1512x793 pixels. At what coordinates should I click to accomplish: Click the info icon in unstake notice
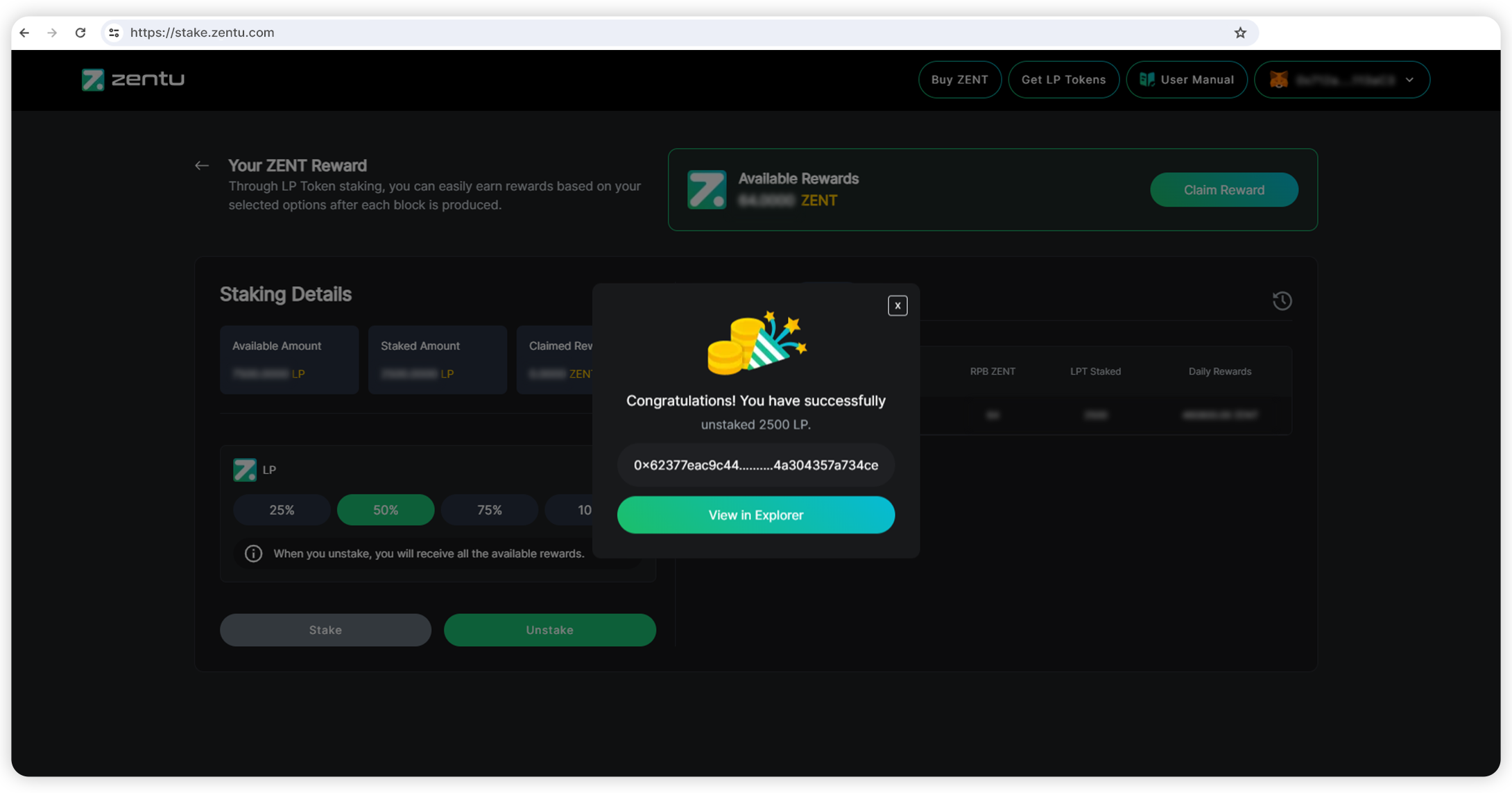(254, 554)
